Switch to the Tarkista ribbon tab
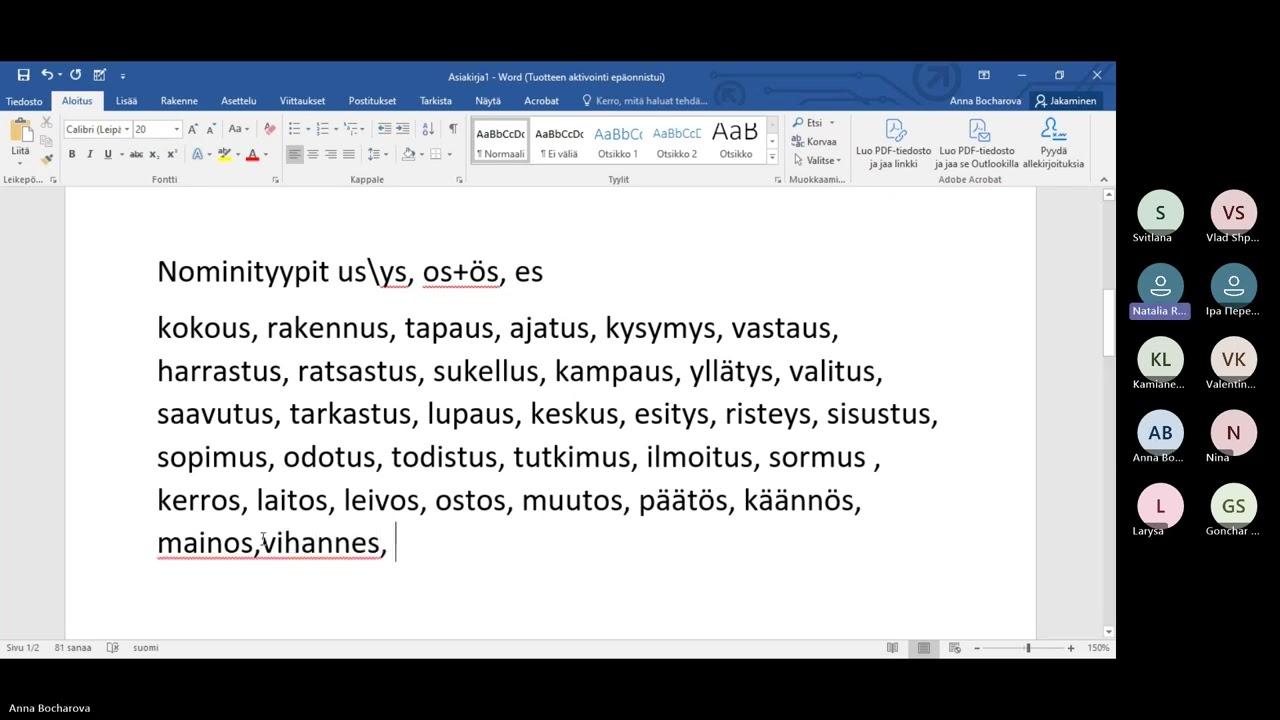The image size is (1280, 720). click(436, 101)
